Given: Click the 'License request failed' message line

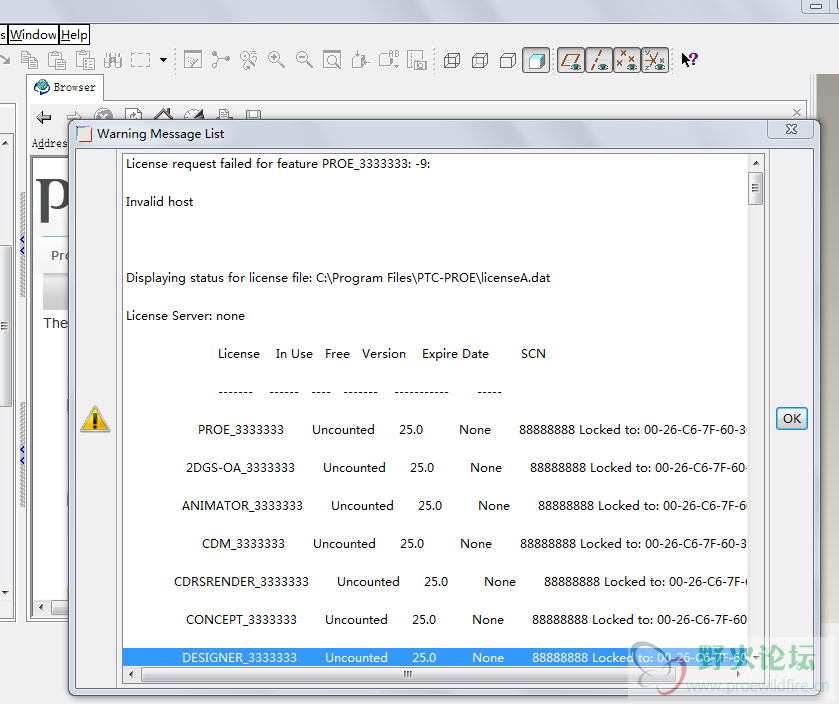Looking at the screenshot, I should tap(278, 164).
